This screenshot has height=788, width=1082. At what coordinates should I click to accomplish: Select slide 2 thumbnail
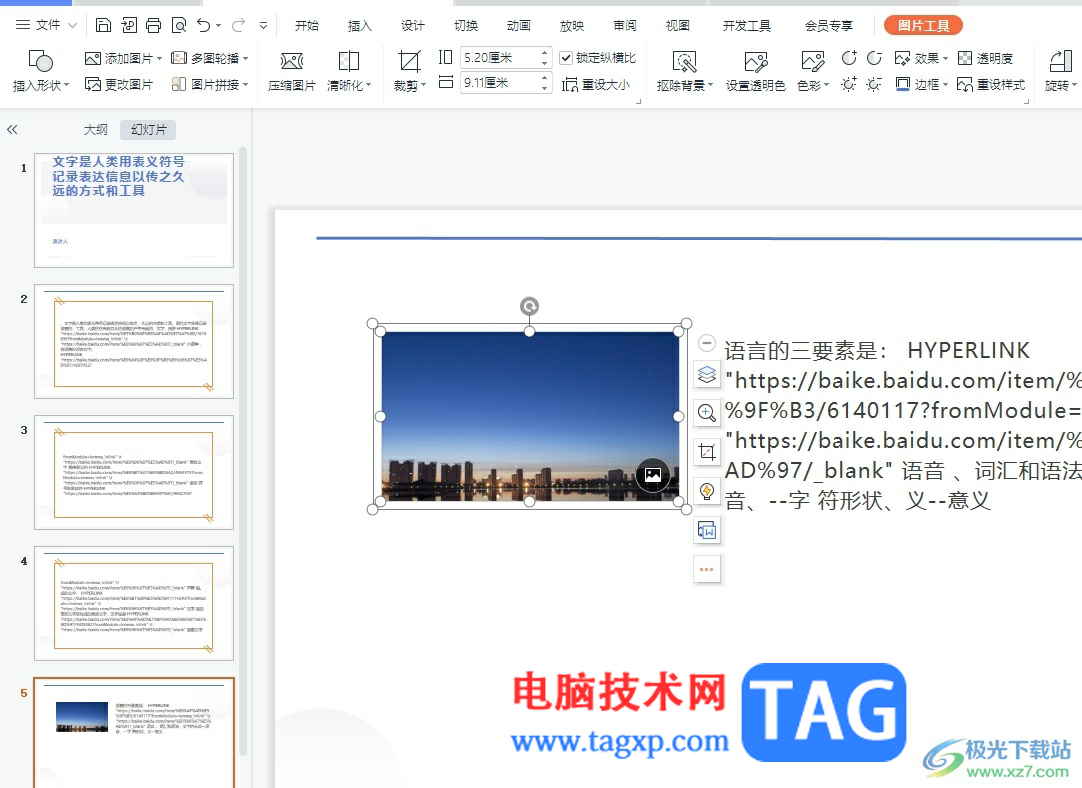[134, 341]
